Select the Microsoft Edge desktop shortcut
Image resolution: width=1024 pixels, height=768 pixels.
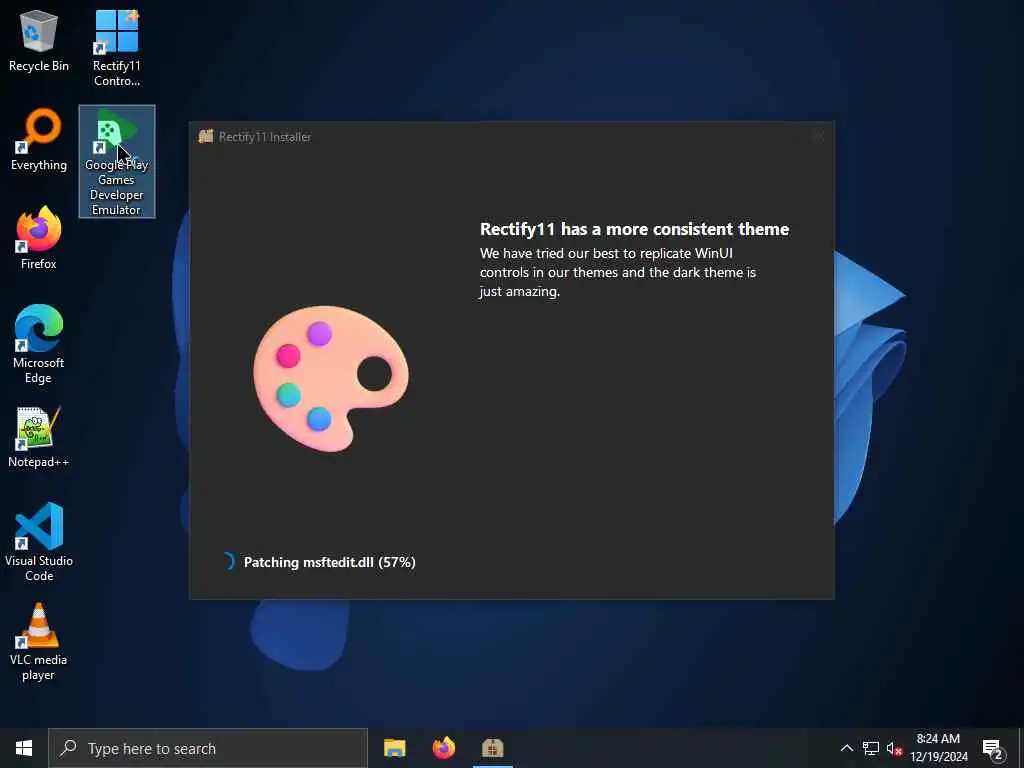pos(39,344)
